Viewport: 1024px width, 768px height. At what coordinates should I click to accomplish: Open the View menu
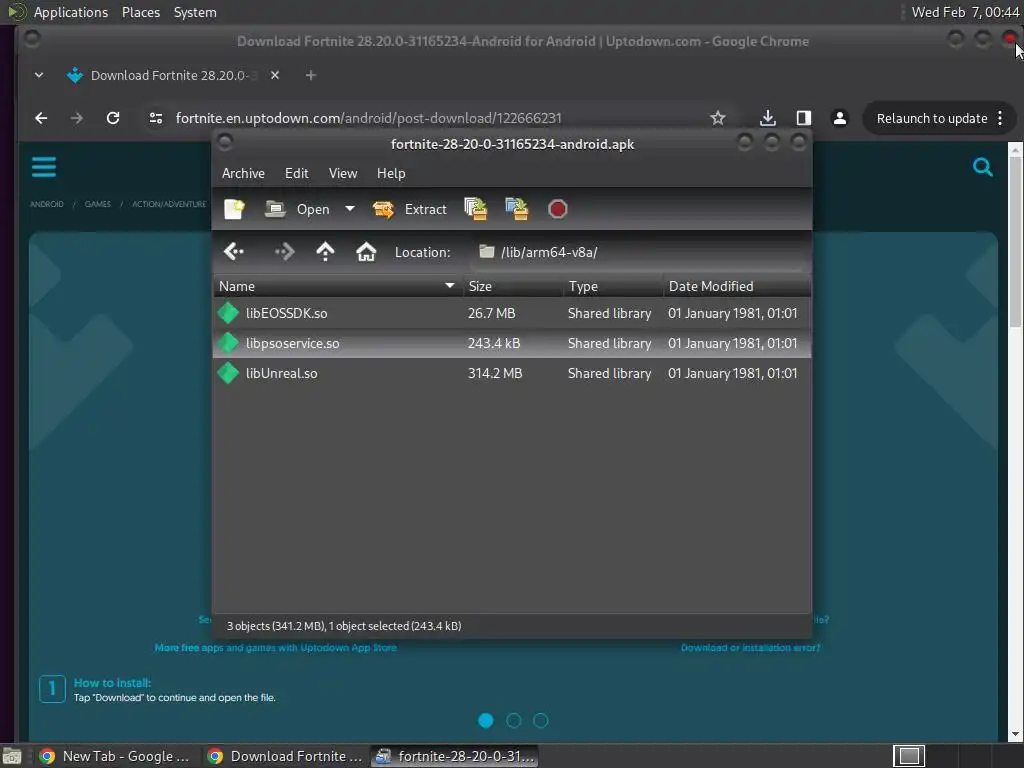tap(343, 173)
